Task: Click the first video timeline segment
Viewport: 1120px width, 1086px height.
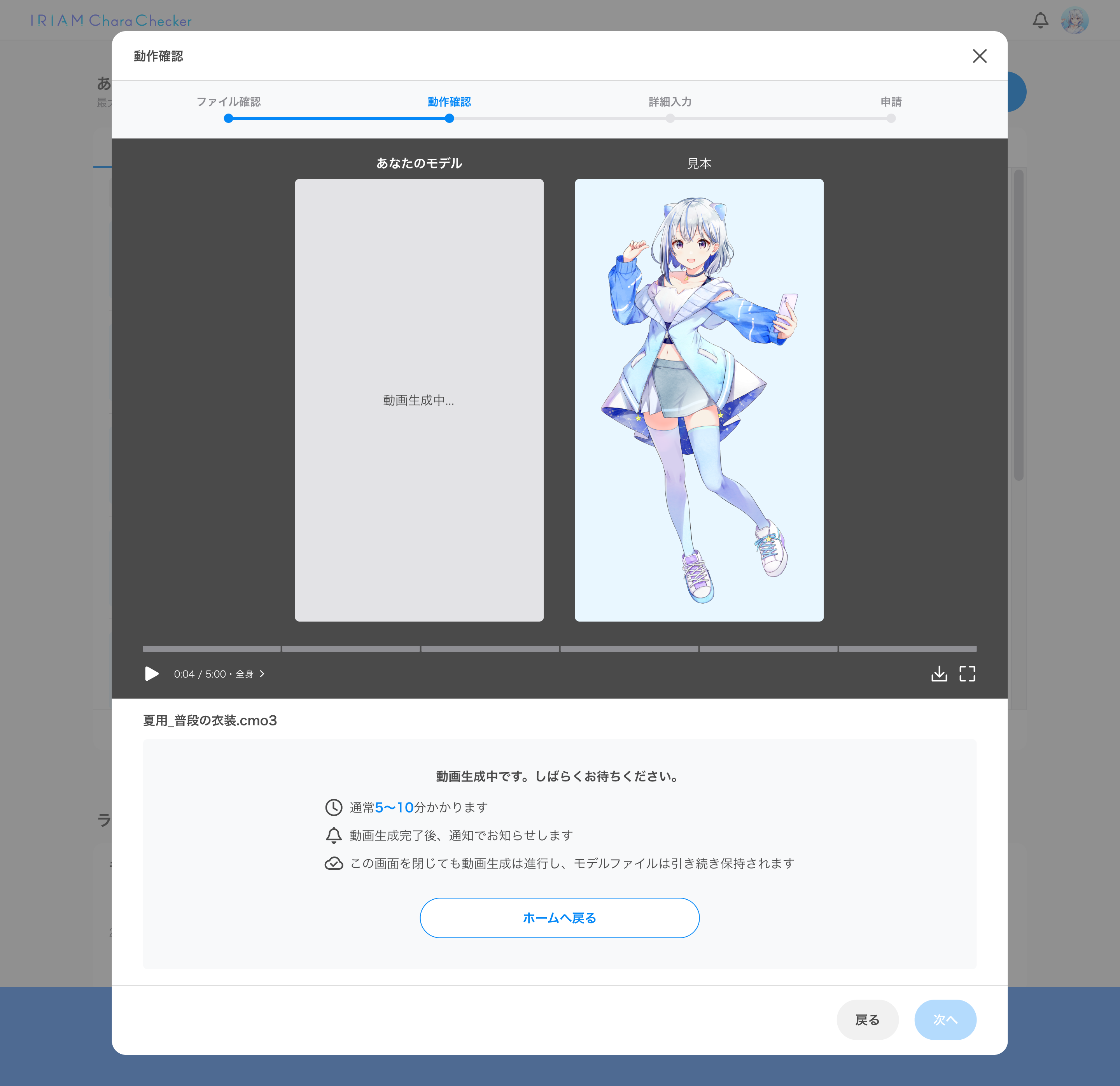Action: pyautogui.click(x=212, y=649)
